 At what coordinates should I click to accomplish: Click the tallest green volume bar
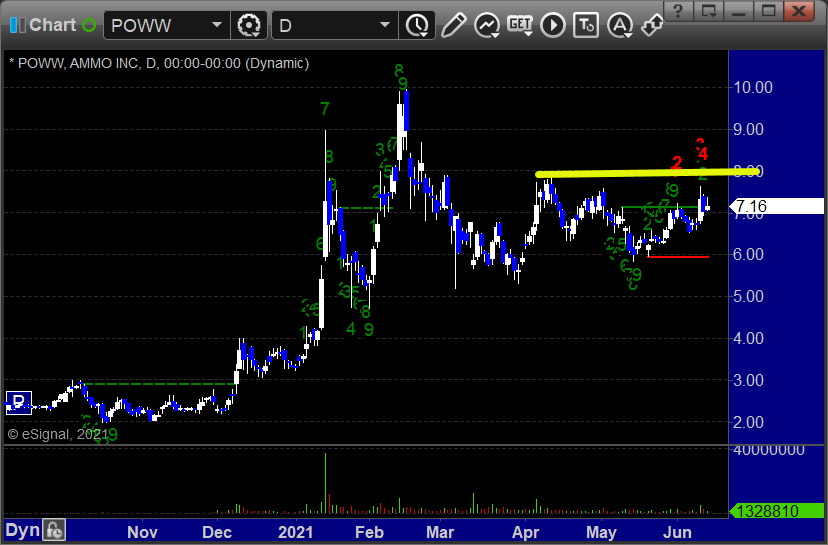(325, 483)
